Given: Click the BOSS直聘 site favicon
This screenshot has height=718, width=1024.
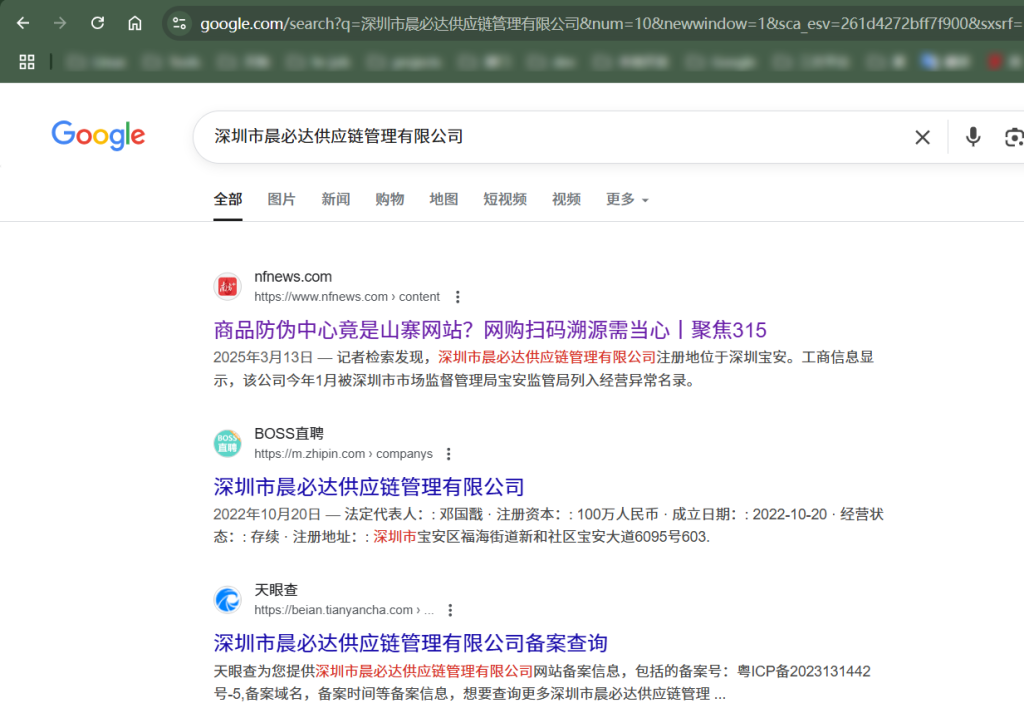Looking at the screenshot, I should click(x=227, y=443).
